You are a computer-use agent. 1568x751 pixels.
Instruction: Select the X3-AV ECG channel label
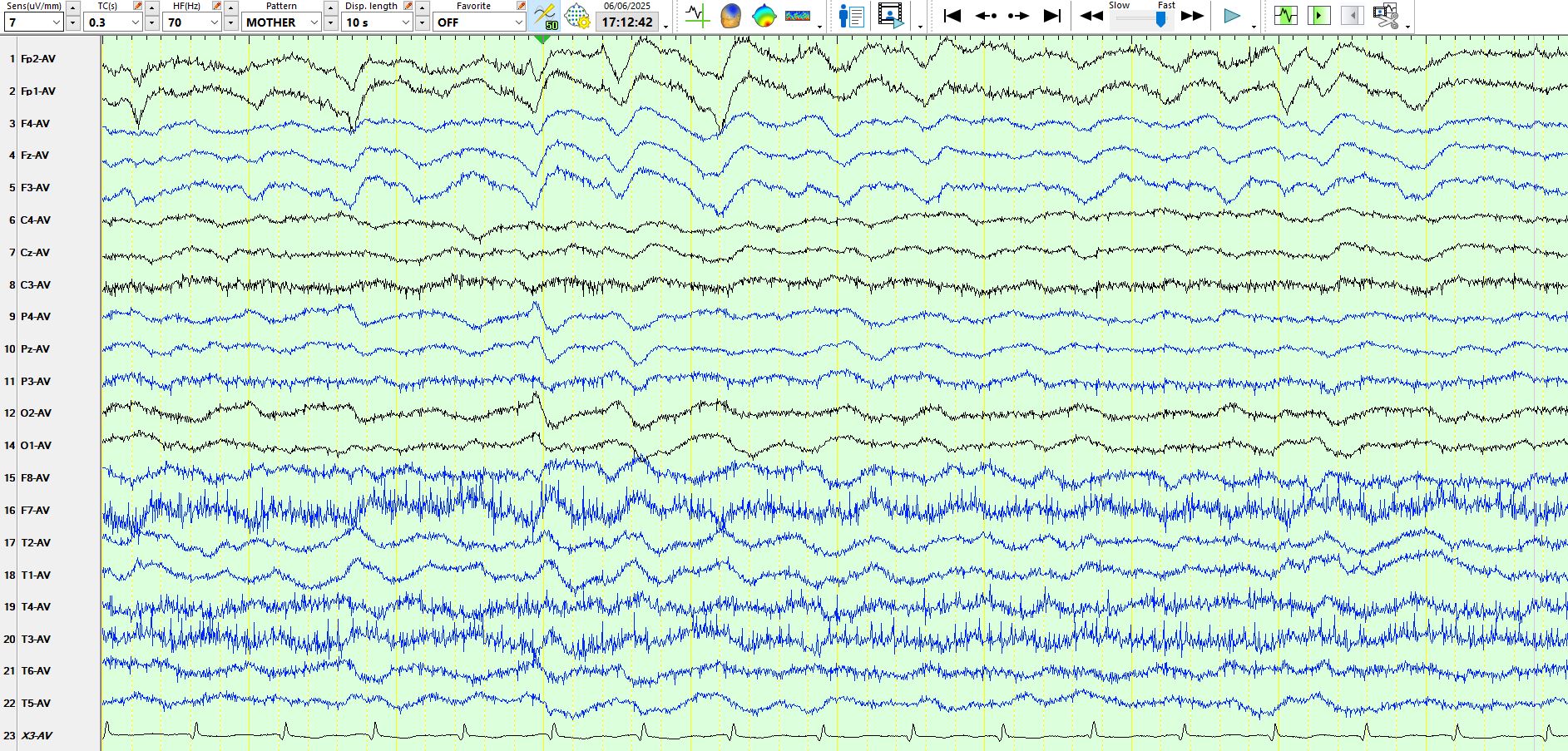[x=37, y=736]
